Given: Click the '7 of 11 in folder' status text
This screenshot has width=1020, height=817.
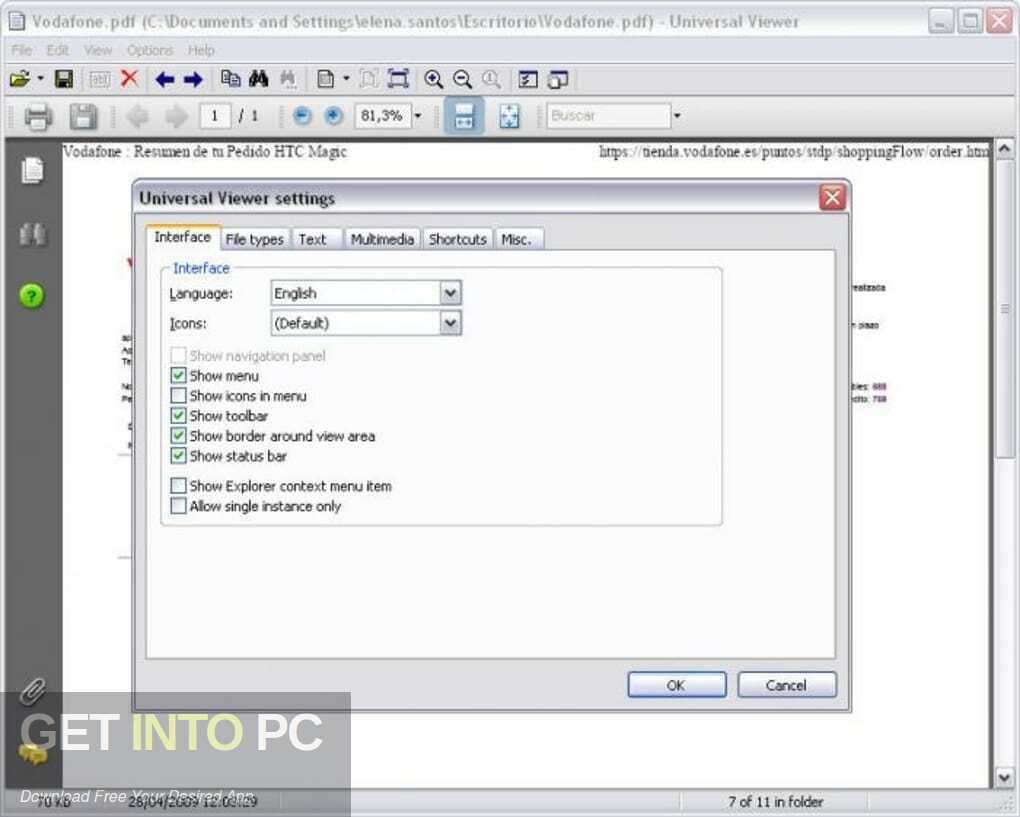Looking at the screenshot, I should click(775, 802).
